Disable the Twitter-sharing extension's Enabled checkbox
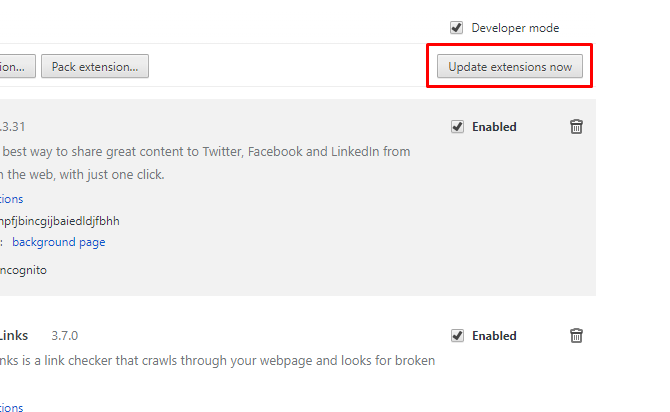Image resolution: width=670 pixels, height=412 pixels. click(457, 127)
